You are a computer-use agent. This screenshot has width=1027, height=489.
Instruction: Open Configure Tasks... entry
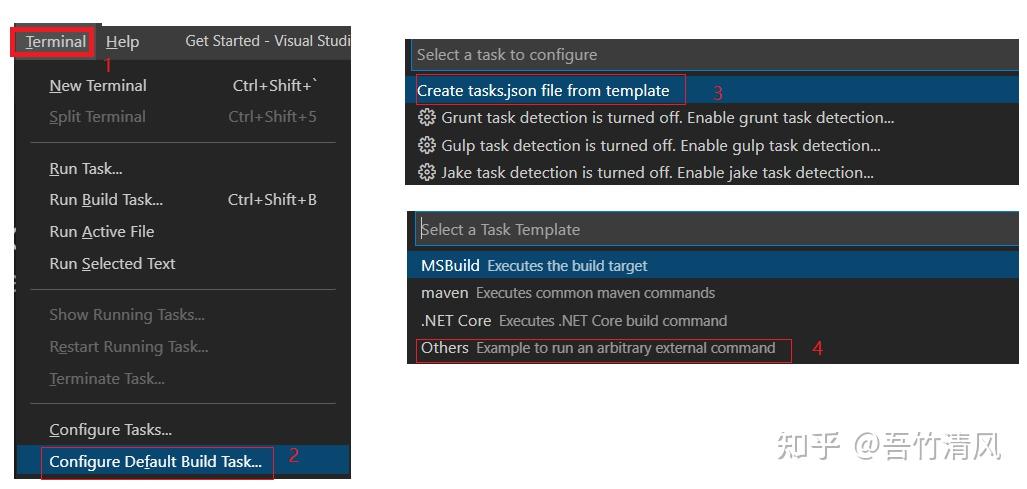click(x=183, y=430)
